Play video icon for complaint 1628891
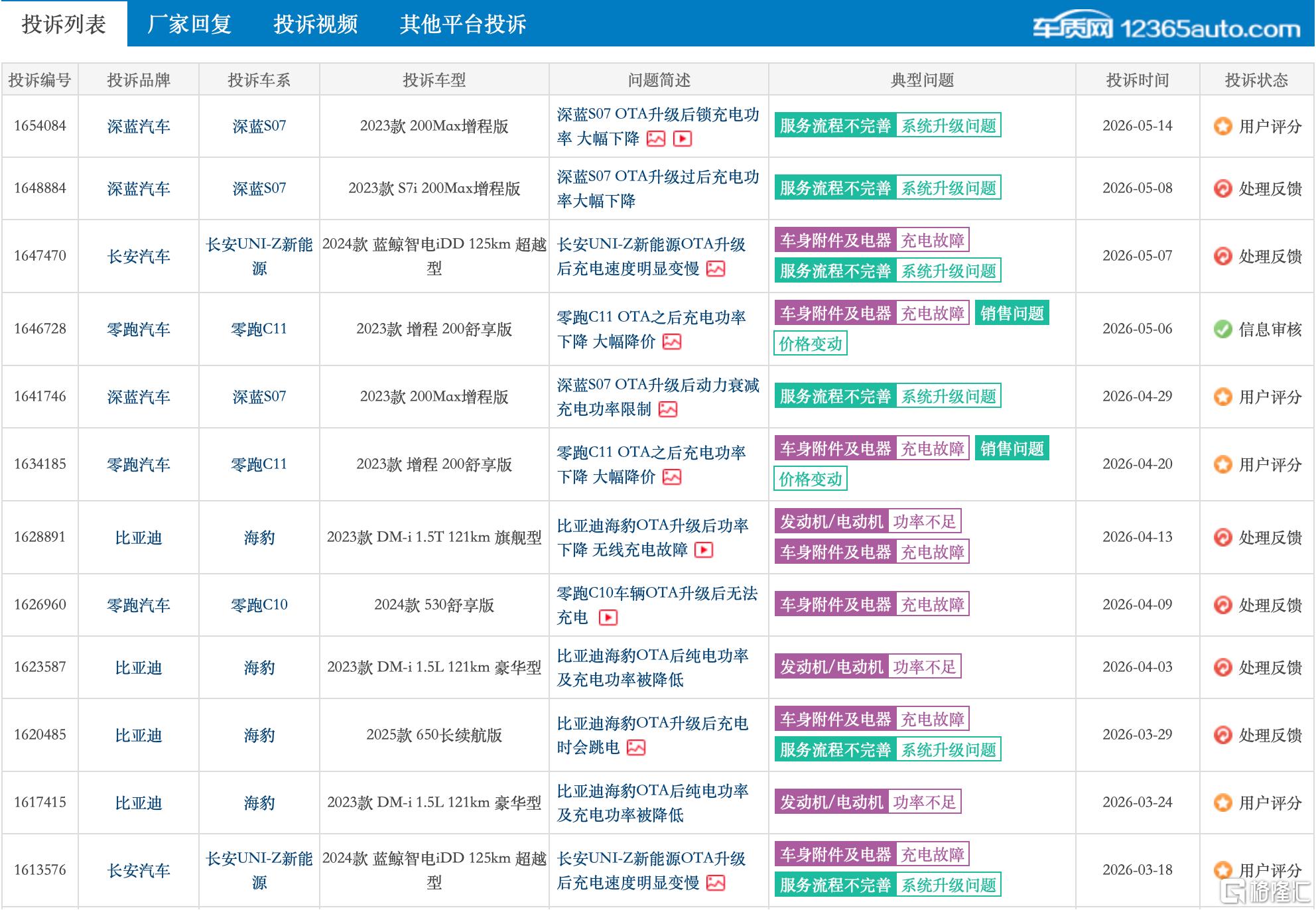The width and height of the screenshot is (1316, 910). [x=704, y=550]
